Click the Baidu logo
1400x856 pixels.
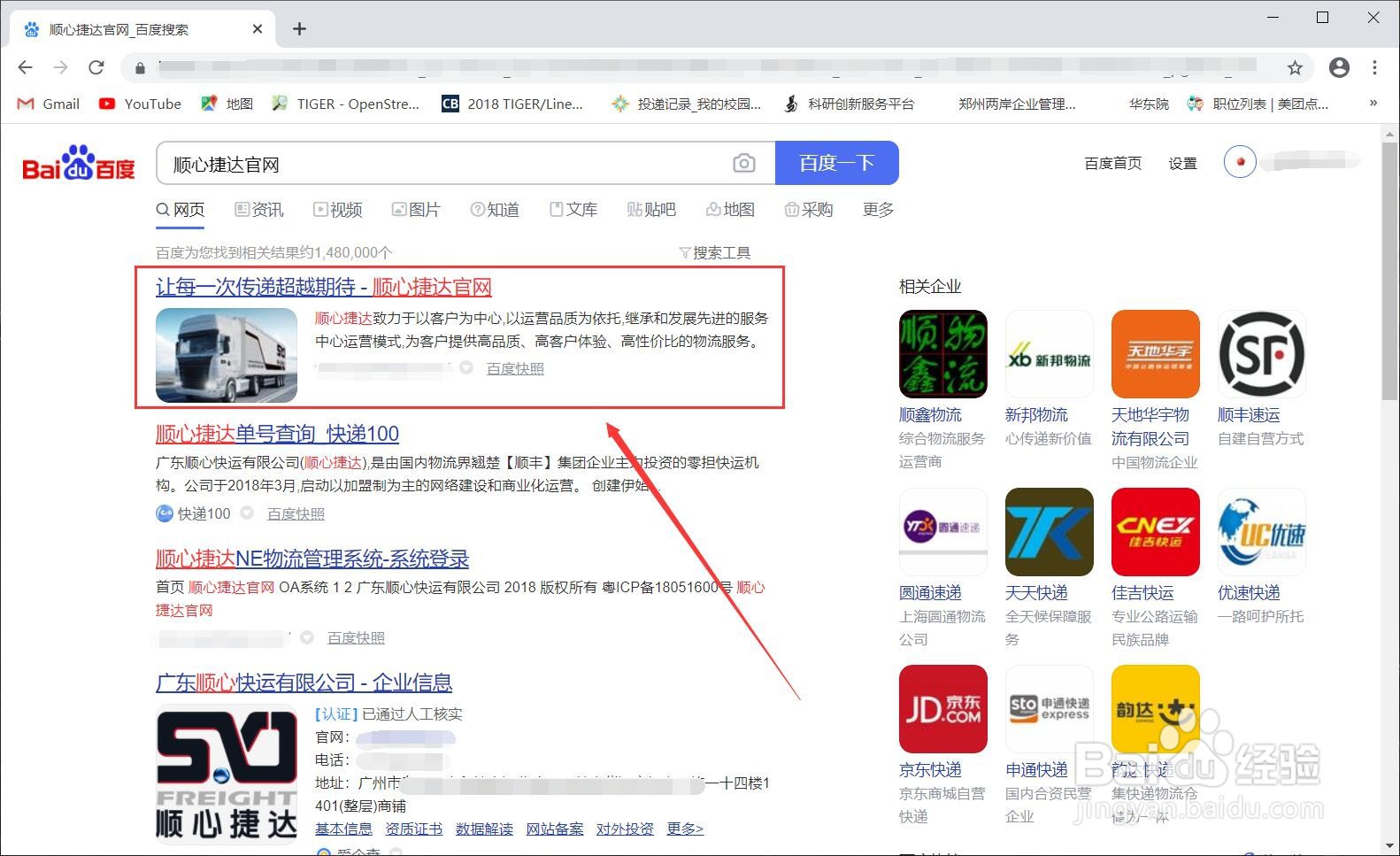pyautogui.click(x=79, y=163)
